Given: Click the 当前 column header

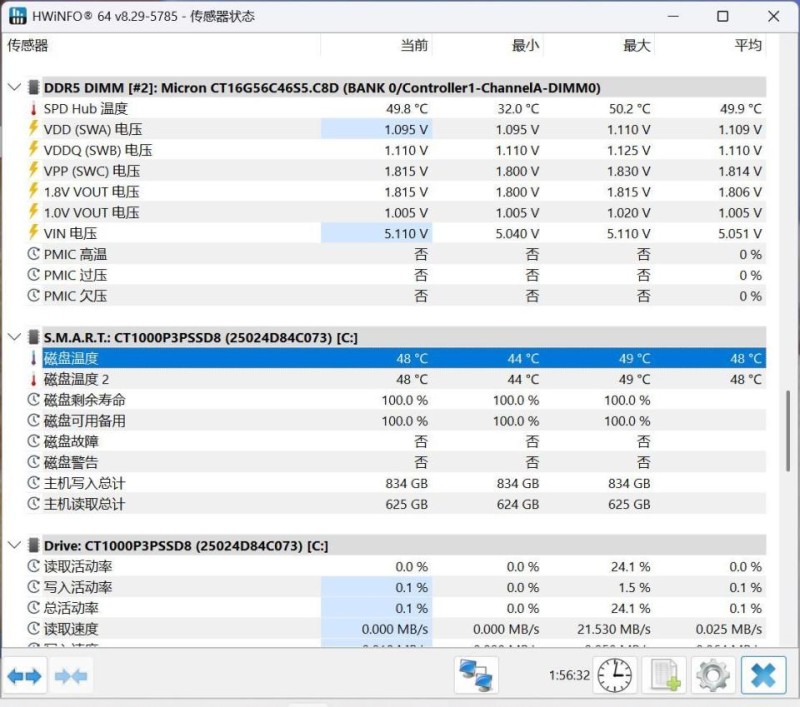Looking at the screenshot, I should coord(413,45).
